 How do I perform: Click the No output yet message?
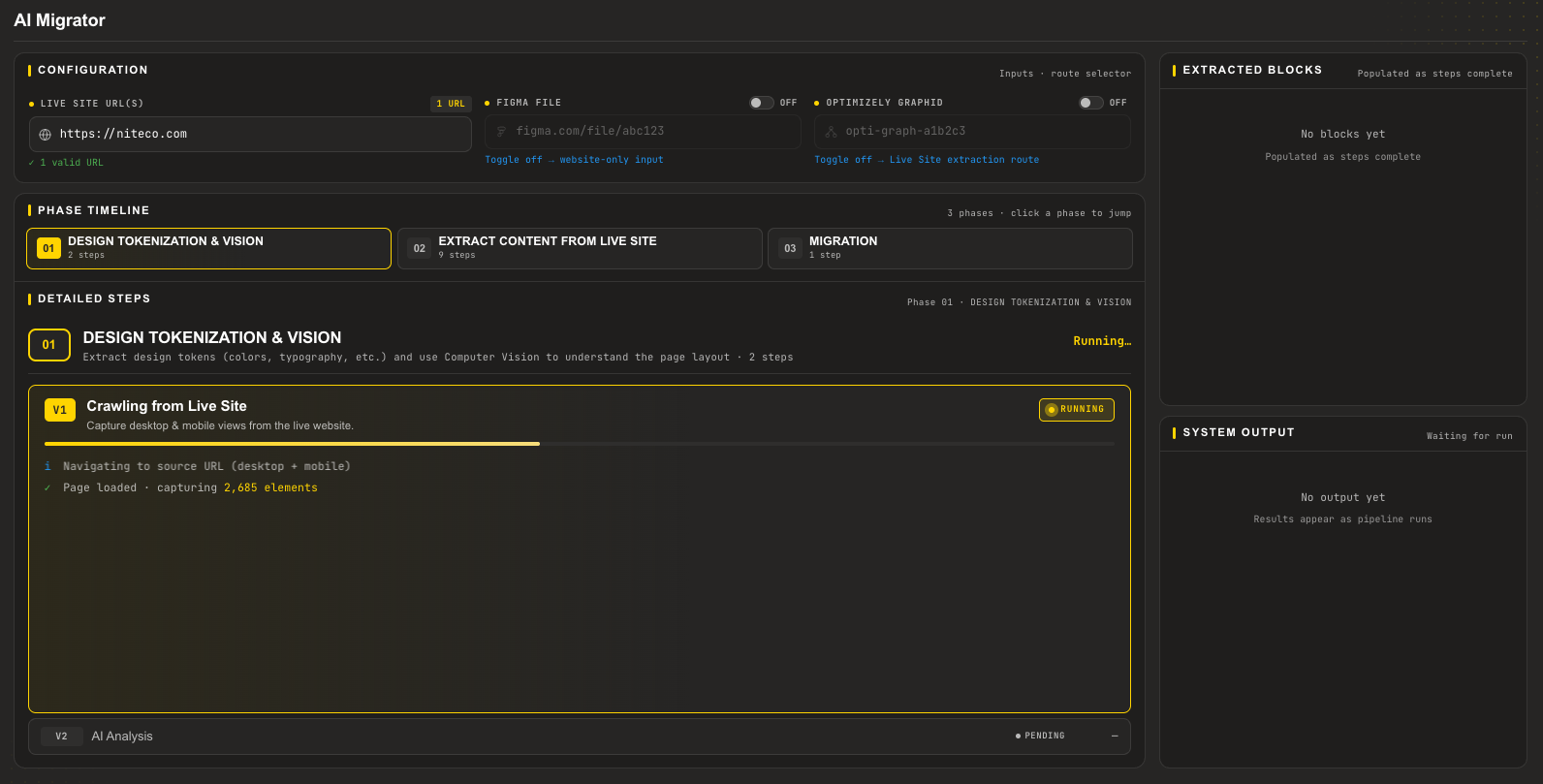point(1342,498)
